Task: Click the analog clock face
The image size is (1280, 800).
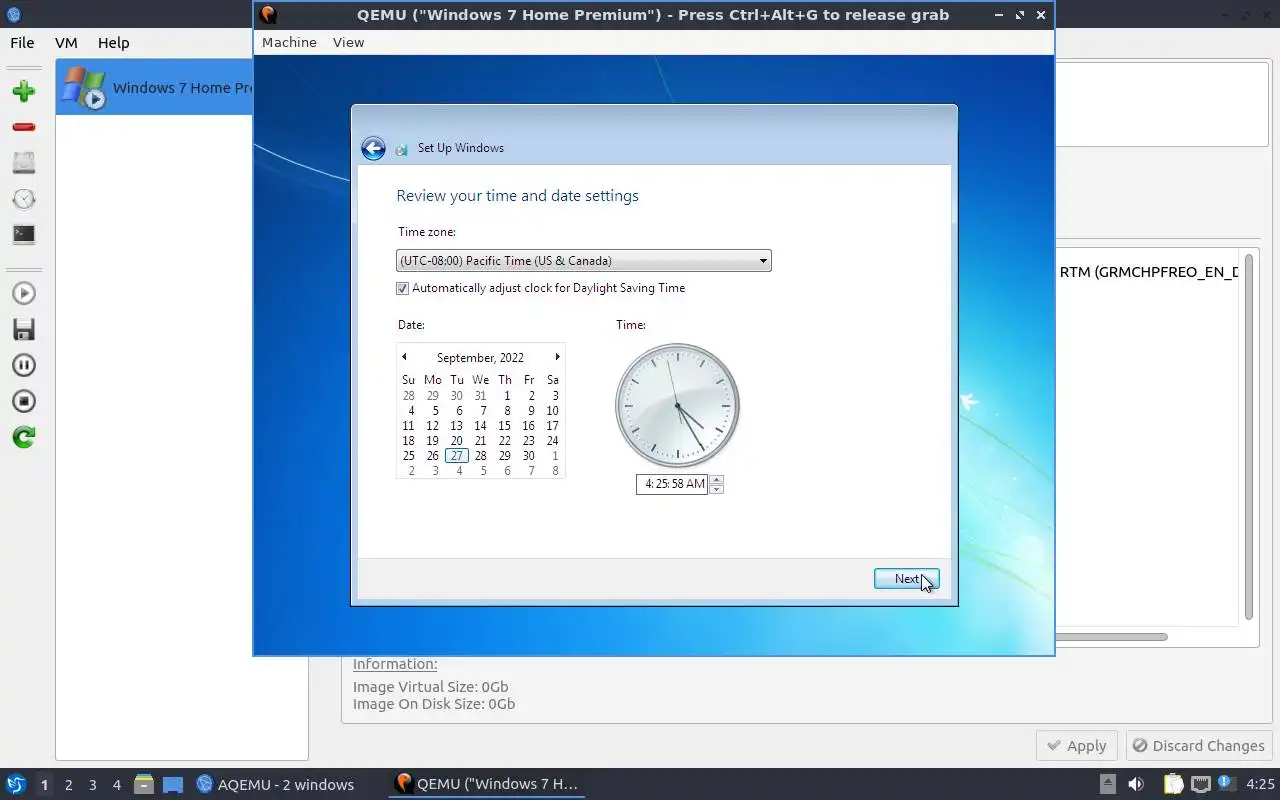Action: tap(677, 405)
